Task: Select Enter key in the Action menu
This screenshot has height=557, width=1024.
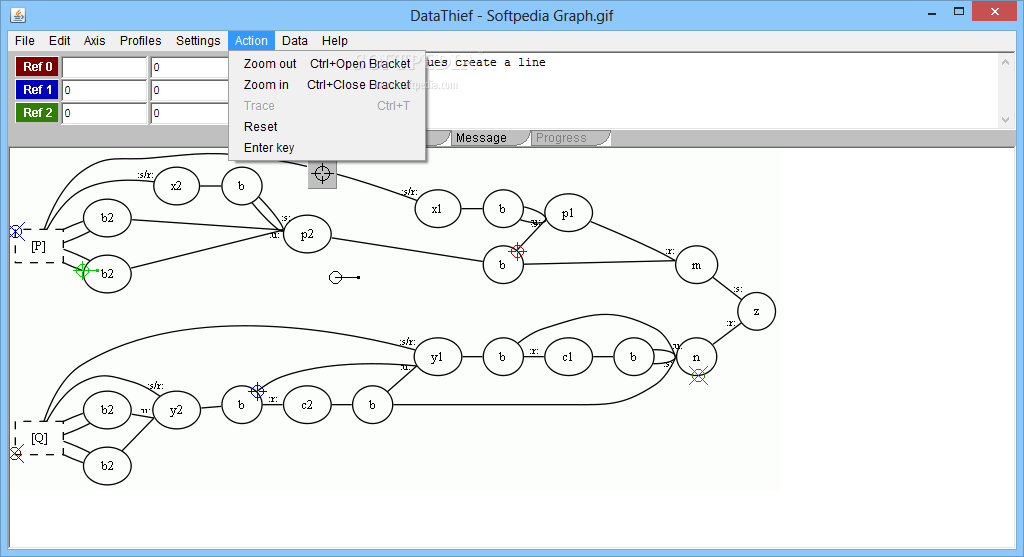Action: pos(327,147)
